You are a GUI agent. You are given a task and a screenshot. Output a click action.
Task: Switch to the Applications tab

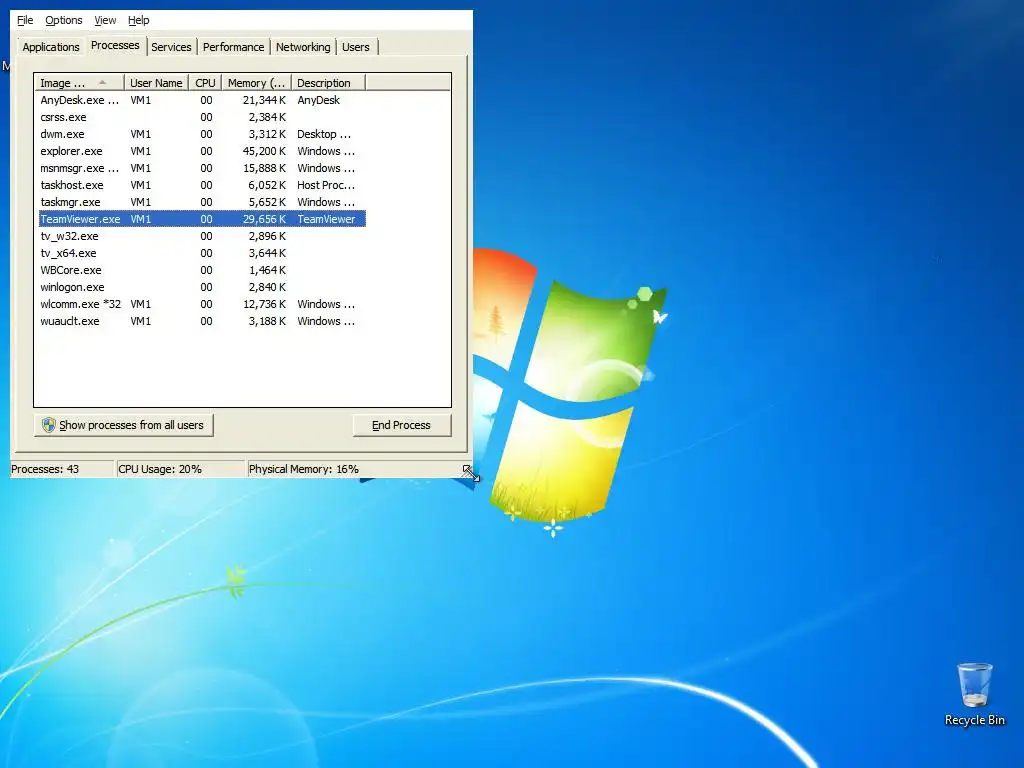click(x=51, y=47)
